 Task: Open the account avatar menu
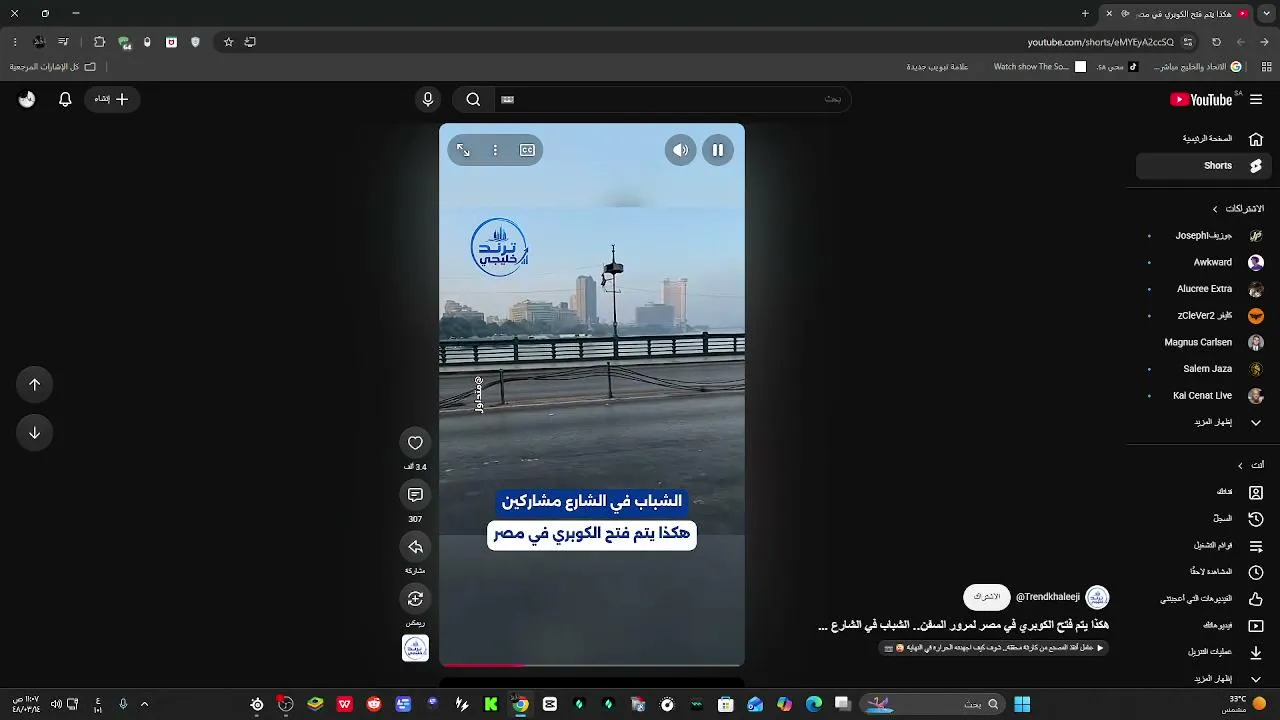tap(27, 99)
